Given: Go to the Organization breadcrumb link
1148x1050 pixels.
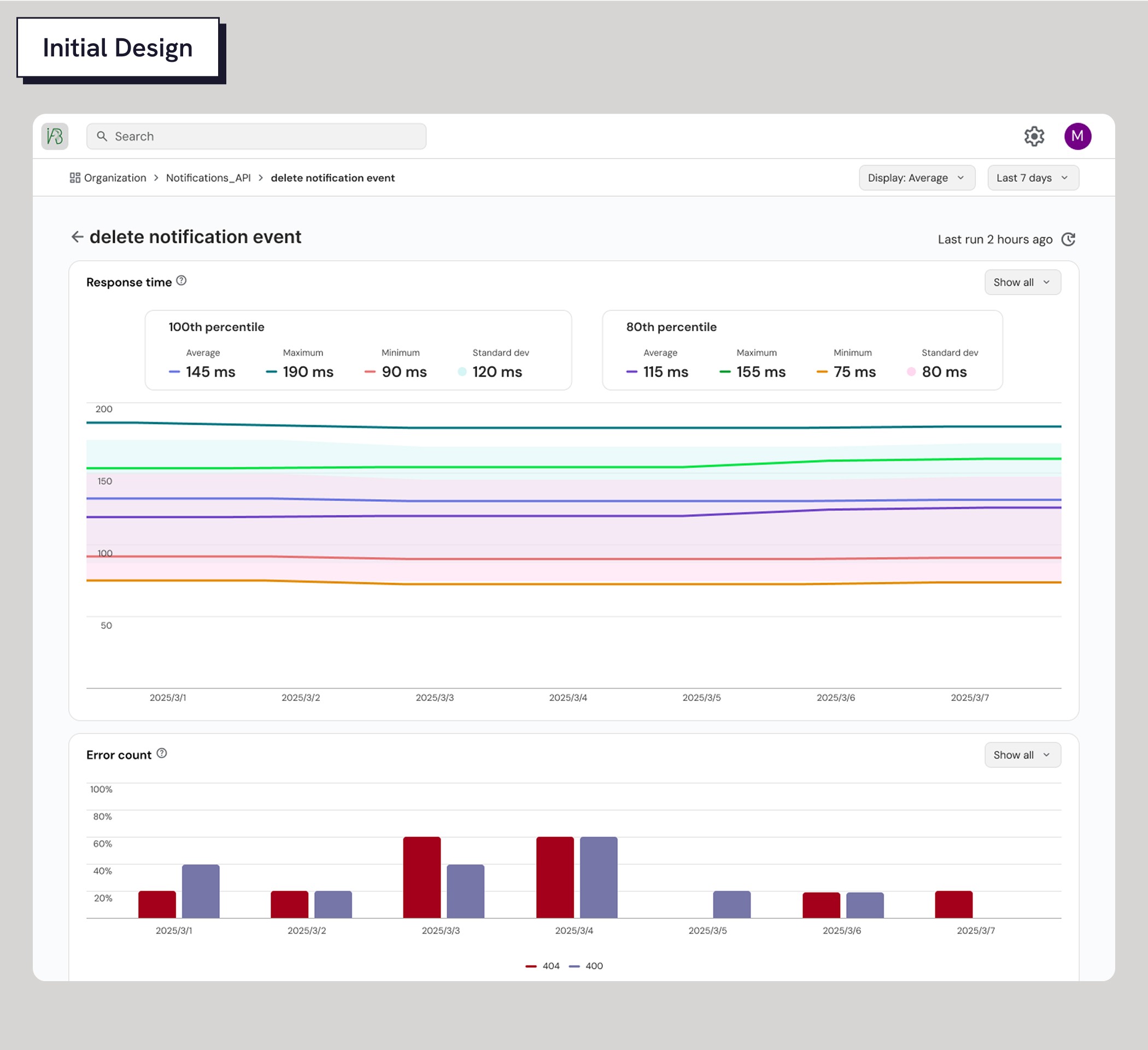Looking at the screenshot, I should pyautogui.click(x=115, y=178).
